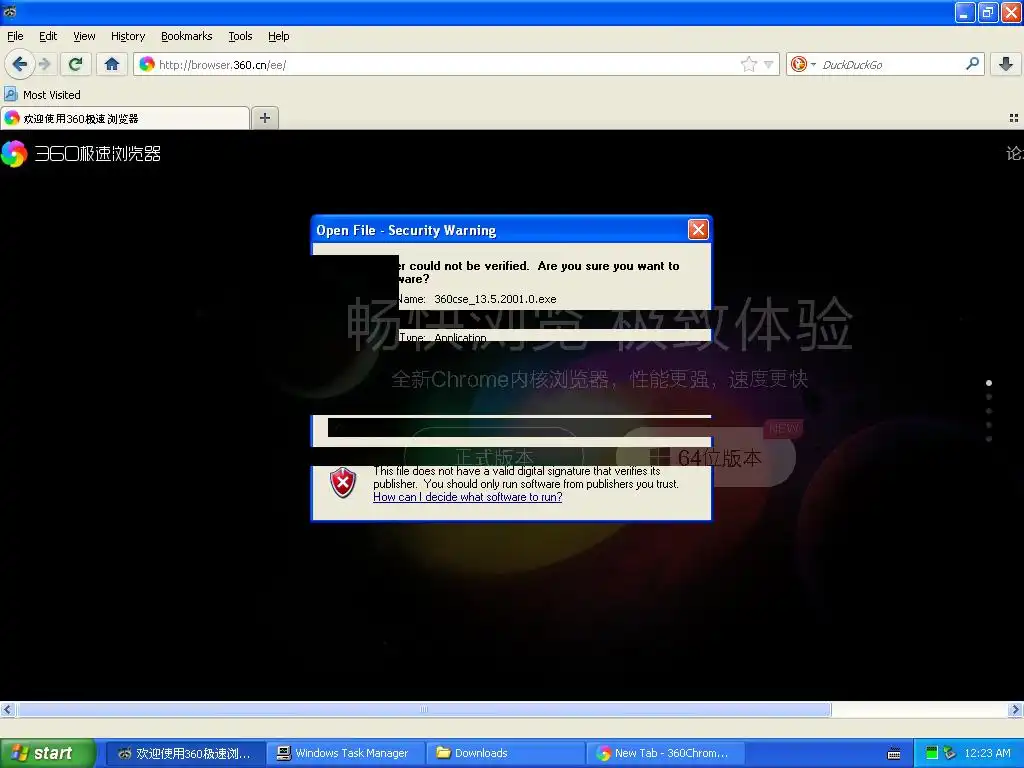Reload the current page

click(76, 64)
